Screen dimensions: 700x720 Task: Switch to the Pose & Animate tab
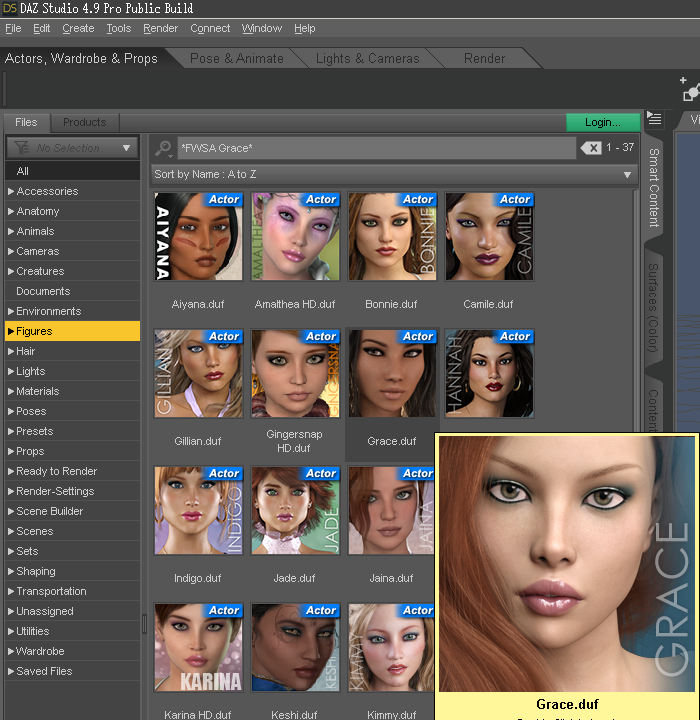pos(237,58)
